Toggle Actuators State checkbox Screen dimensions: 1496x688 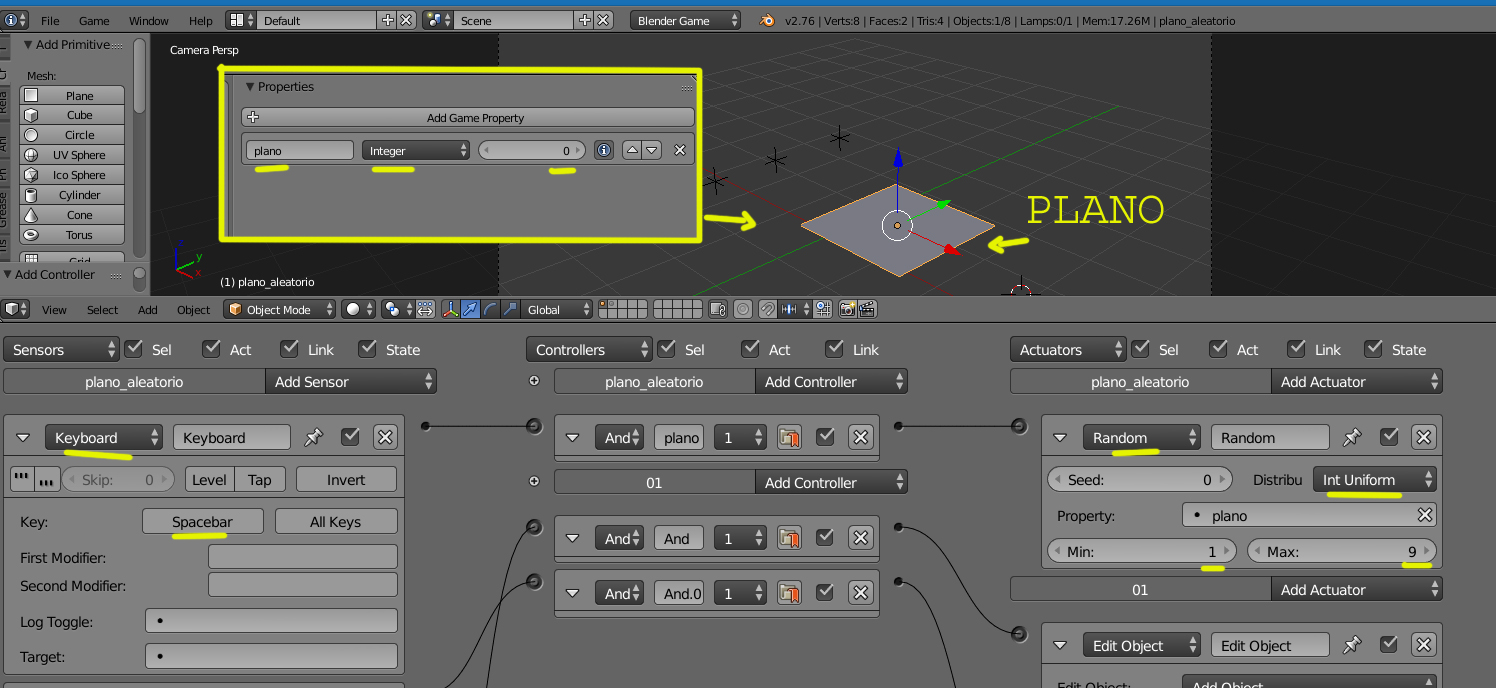click(x=1374, y=349)
